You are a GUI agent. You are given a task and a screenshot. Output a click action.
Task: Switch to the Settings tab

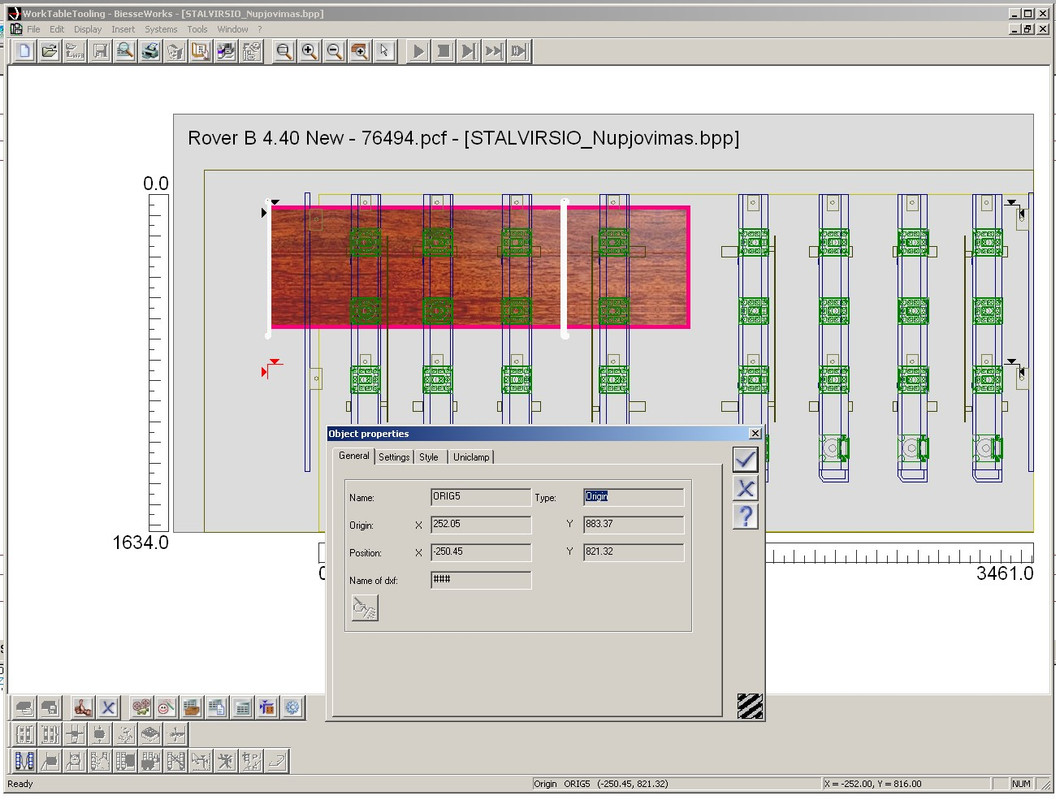pos(394,457)
